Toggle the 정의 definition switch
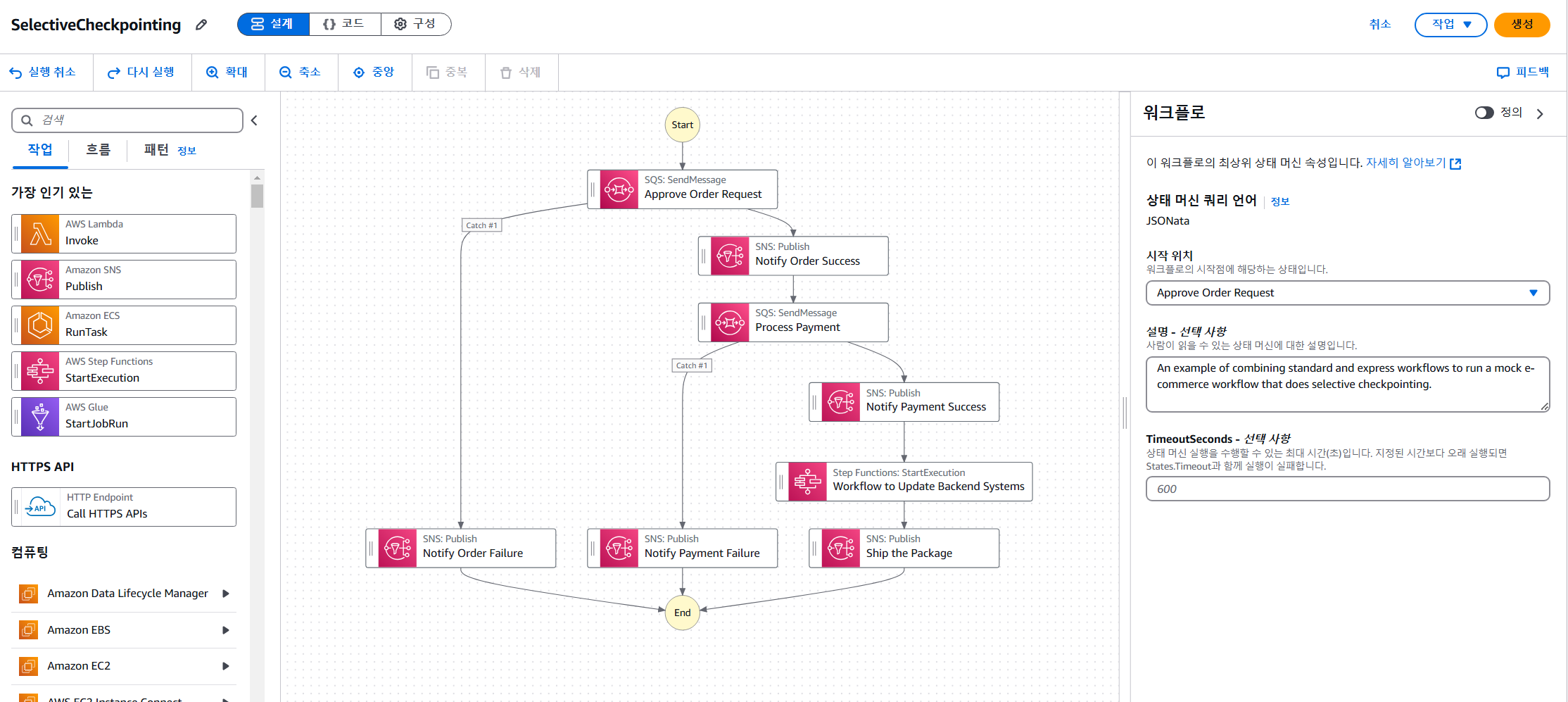Screen dimensions: 1568x702 click(1484, 113)
